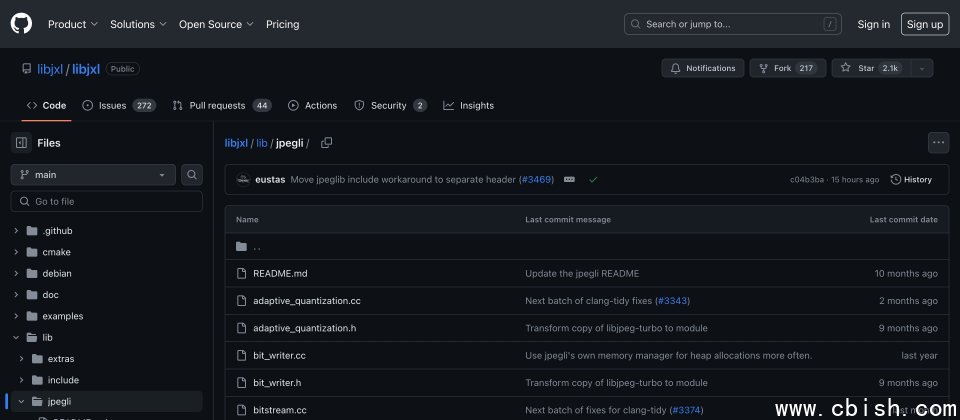This screenshot has height=420, width=960.
Task: Switch to the Actions tab
Action: pyautogui.click(x=313, y=105)
